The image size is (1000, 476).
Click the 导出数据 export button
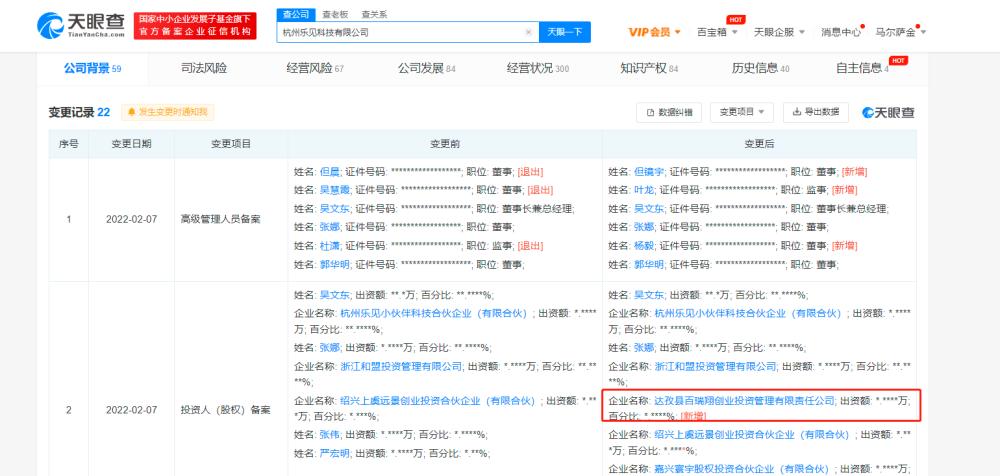[816, 112]
